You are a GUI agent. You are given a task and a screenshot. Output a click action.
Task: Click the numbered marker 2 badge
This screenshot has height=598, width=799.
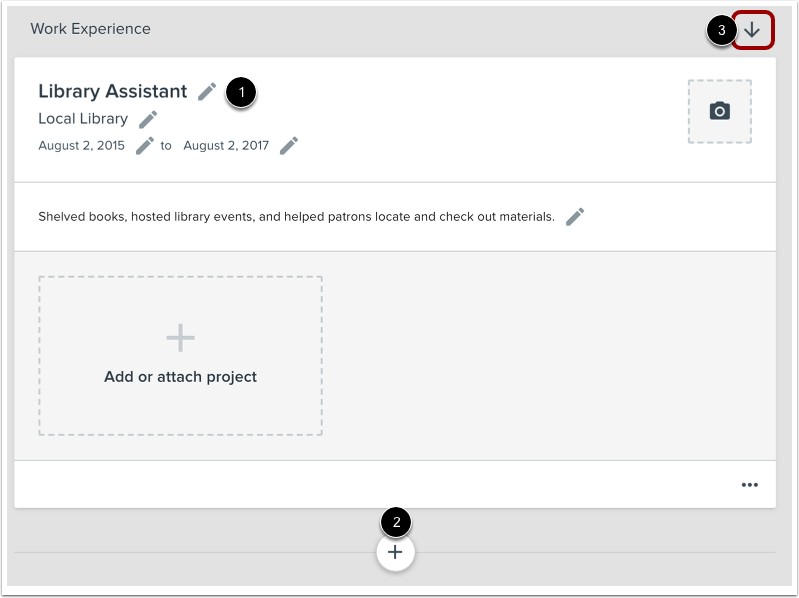tap(396, 521)
